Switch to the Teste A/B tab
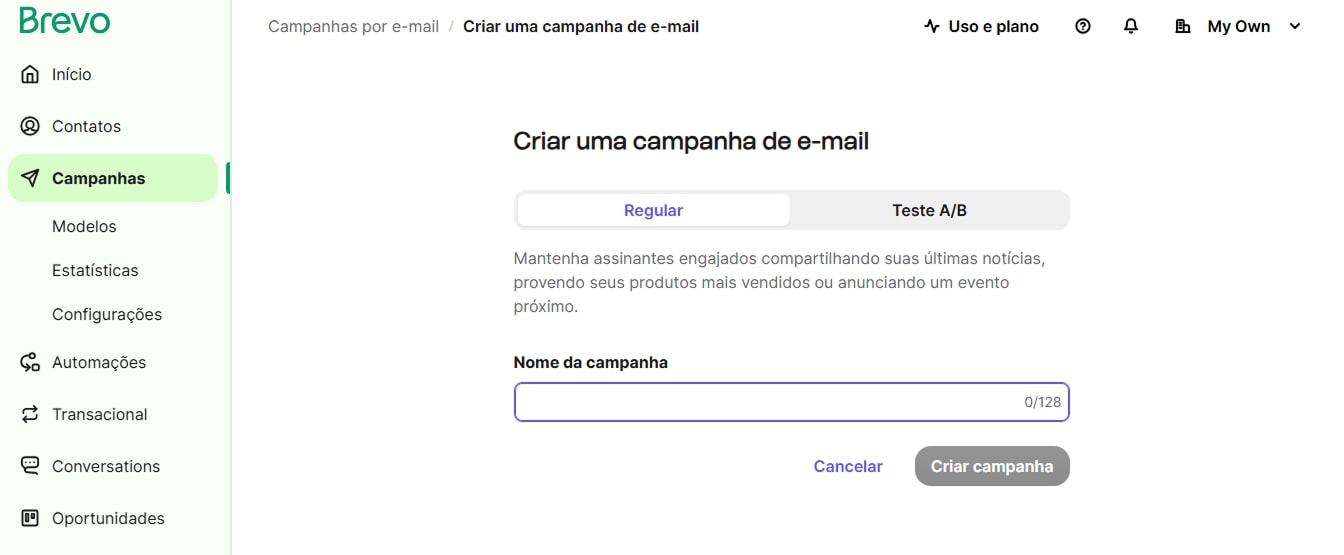Screen dimensions: 1344x555 [929, 210]
